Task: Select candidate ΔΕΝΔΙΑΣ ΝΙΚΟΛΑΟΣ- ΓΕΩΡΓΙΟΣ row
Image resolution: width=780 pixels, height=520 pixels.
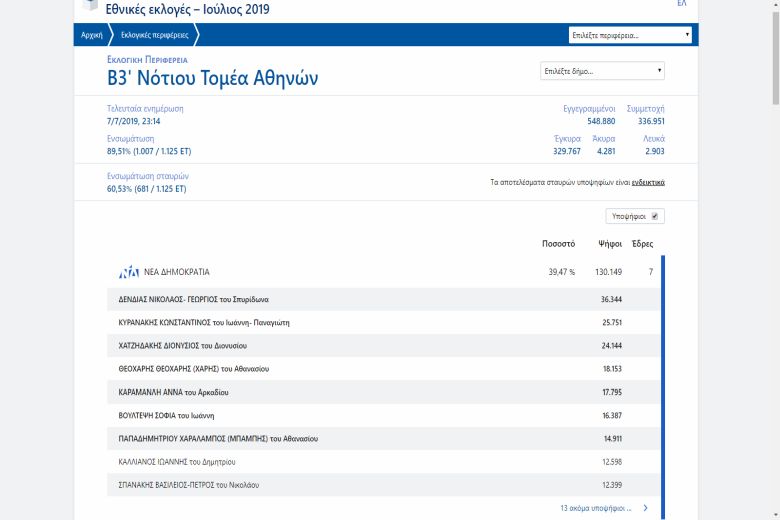Action: coord(384,299)
